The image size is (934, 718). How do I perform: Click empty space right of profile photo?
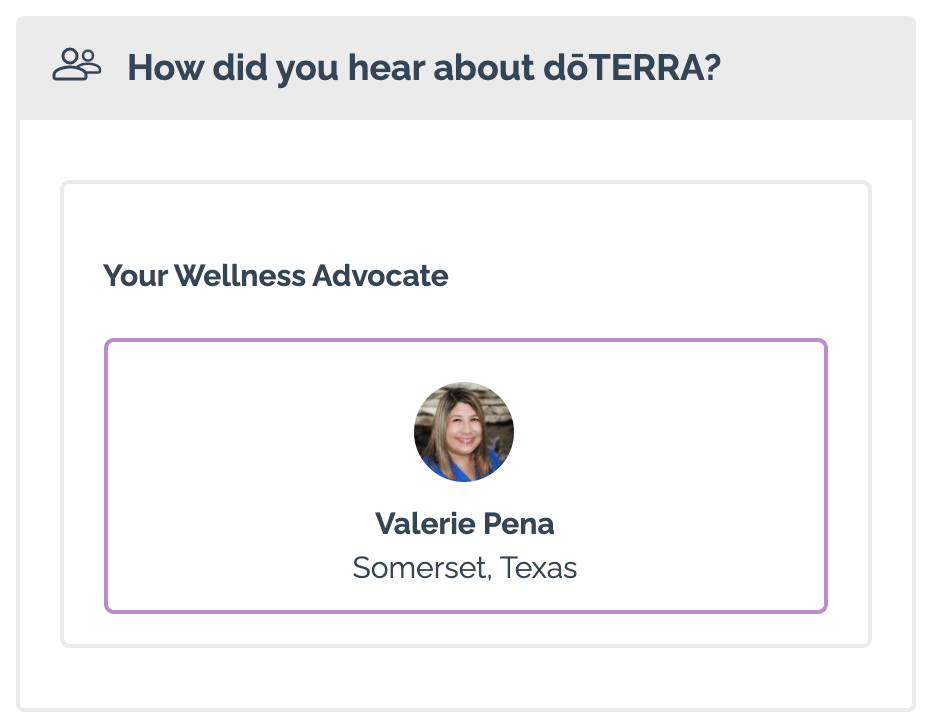[x=669, y=431]
